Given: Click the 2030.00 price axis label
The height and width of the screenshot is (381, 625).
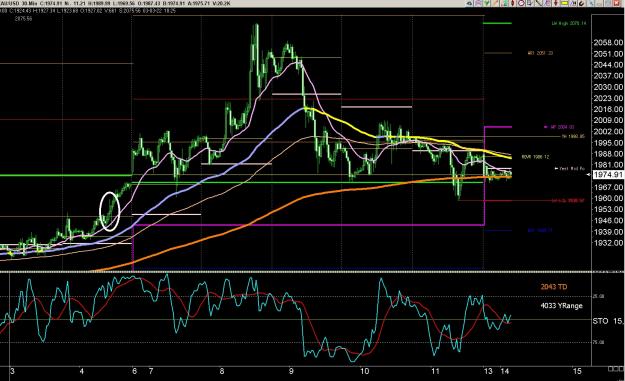Looking at the screenshot, I should tap(608, 87).
